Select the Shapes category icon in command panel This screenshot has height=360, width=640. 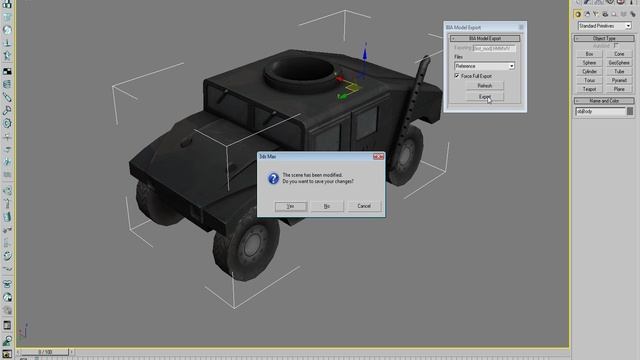587,14
